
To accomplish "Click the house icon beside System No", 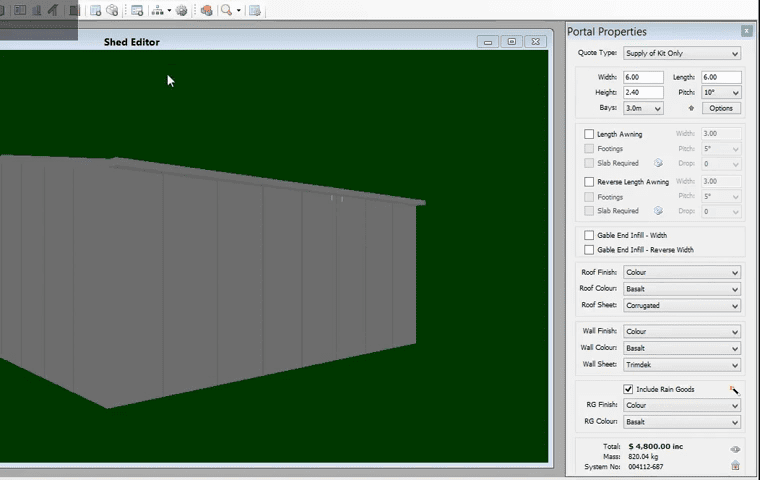I will pos(735,465).
